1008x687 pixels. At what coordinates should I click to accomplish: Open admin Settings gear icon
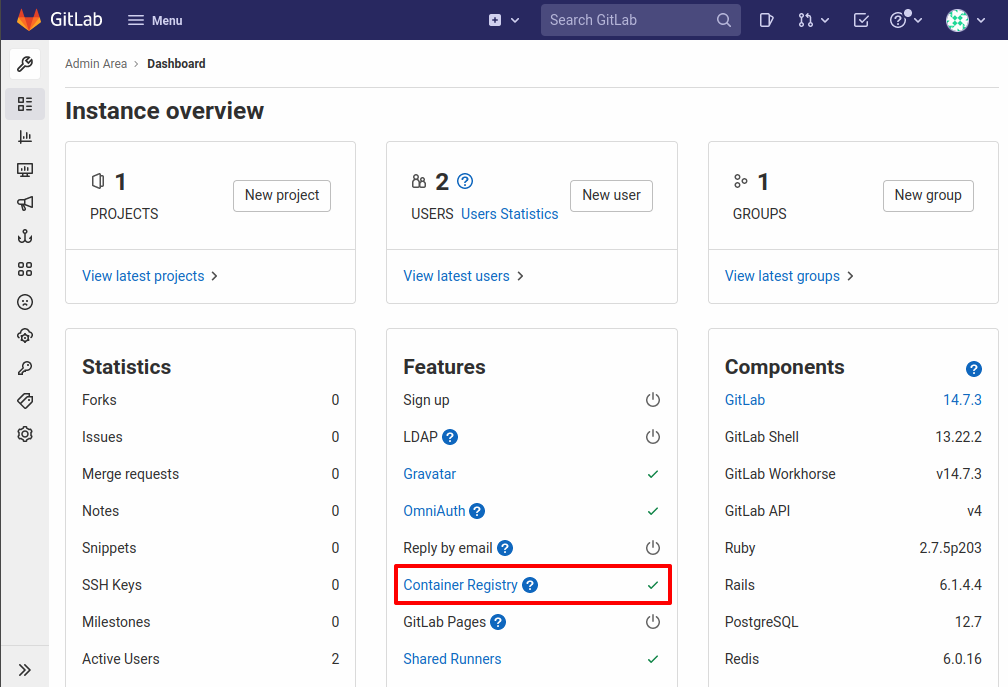click(25, 433)
